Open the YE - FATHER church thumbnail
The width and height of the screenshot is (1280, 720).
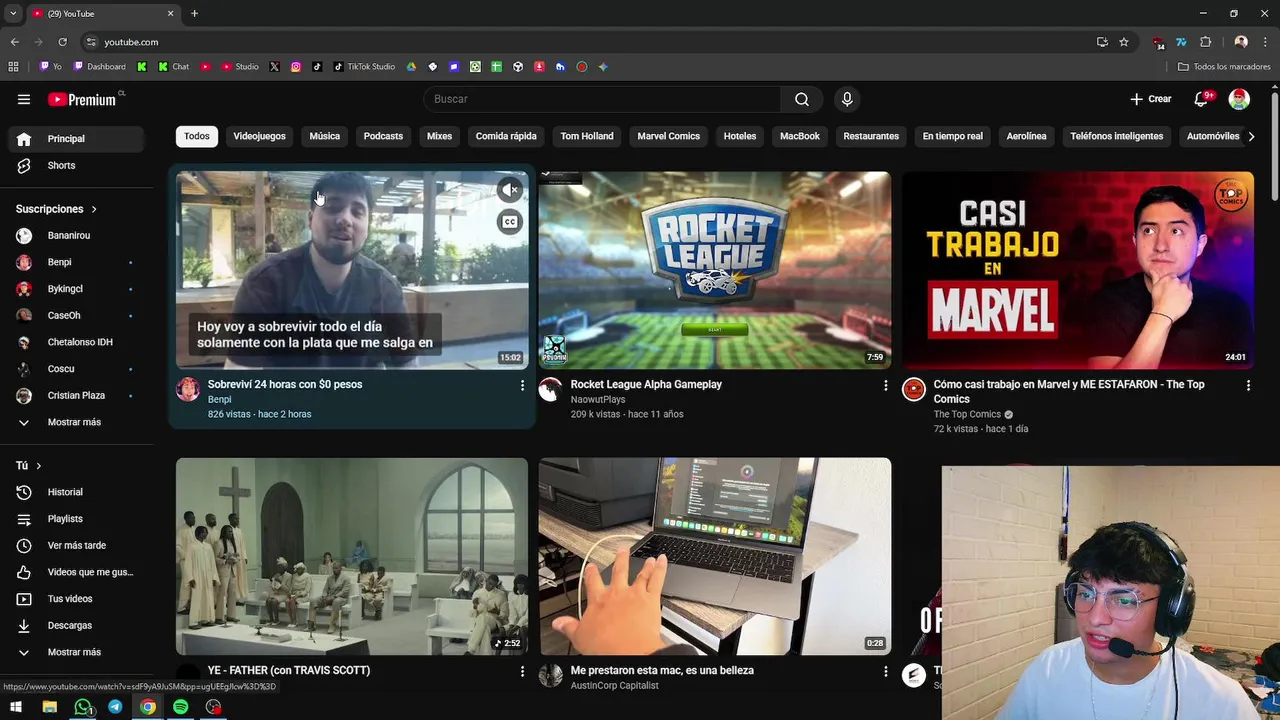(352, 556)
